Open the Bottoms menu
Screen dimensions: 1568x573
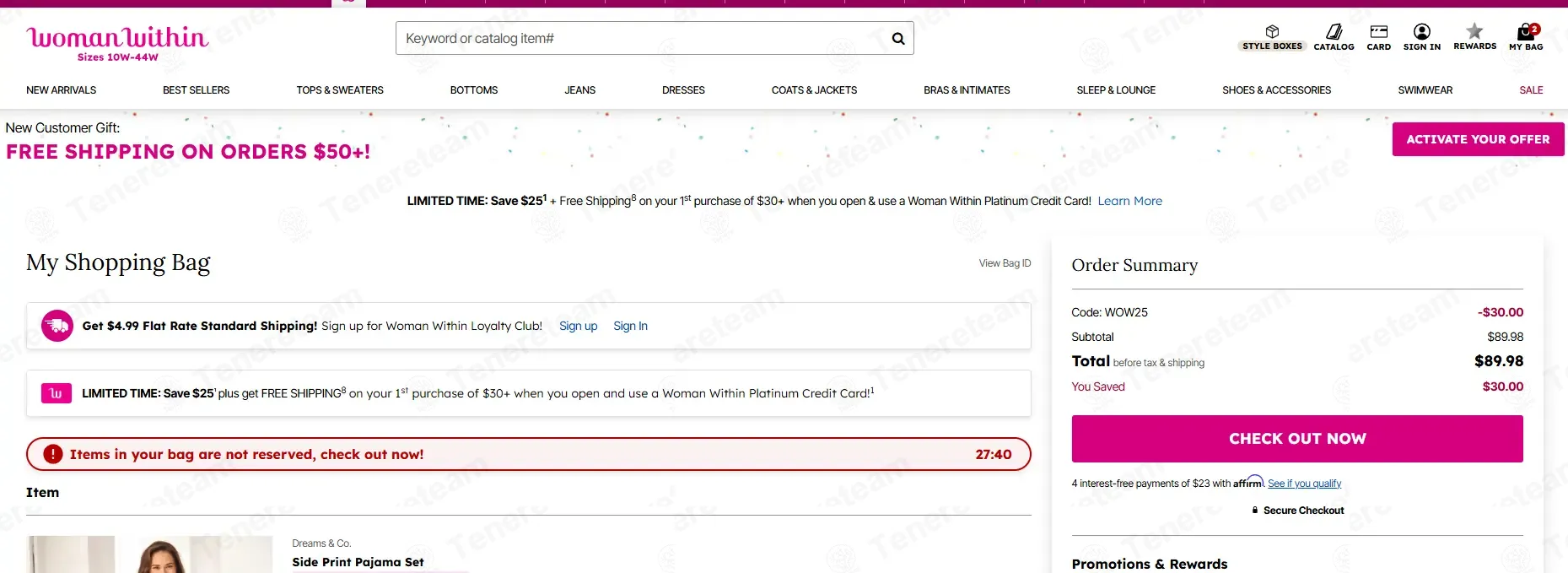coord(474,90)
